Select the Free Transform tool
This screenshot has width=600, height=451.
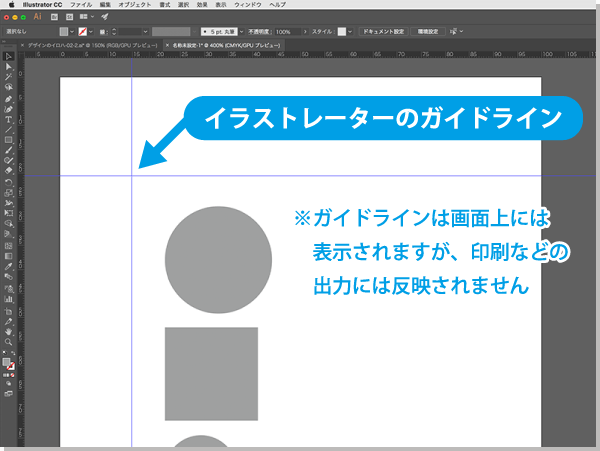coord(8,213)
